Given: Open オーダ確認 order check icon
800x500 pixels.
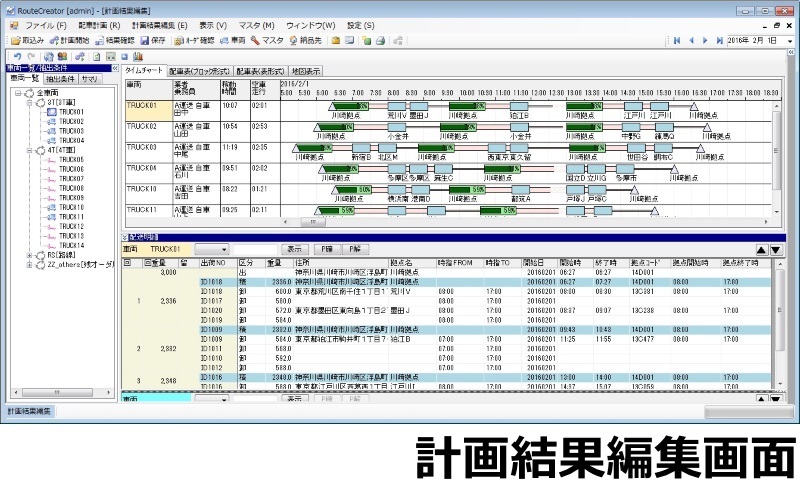Looking at the screenshot, I should tap(179, 40).
